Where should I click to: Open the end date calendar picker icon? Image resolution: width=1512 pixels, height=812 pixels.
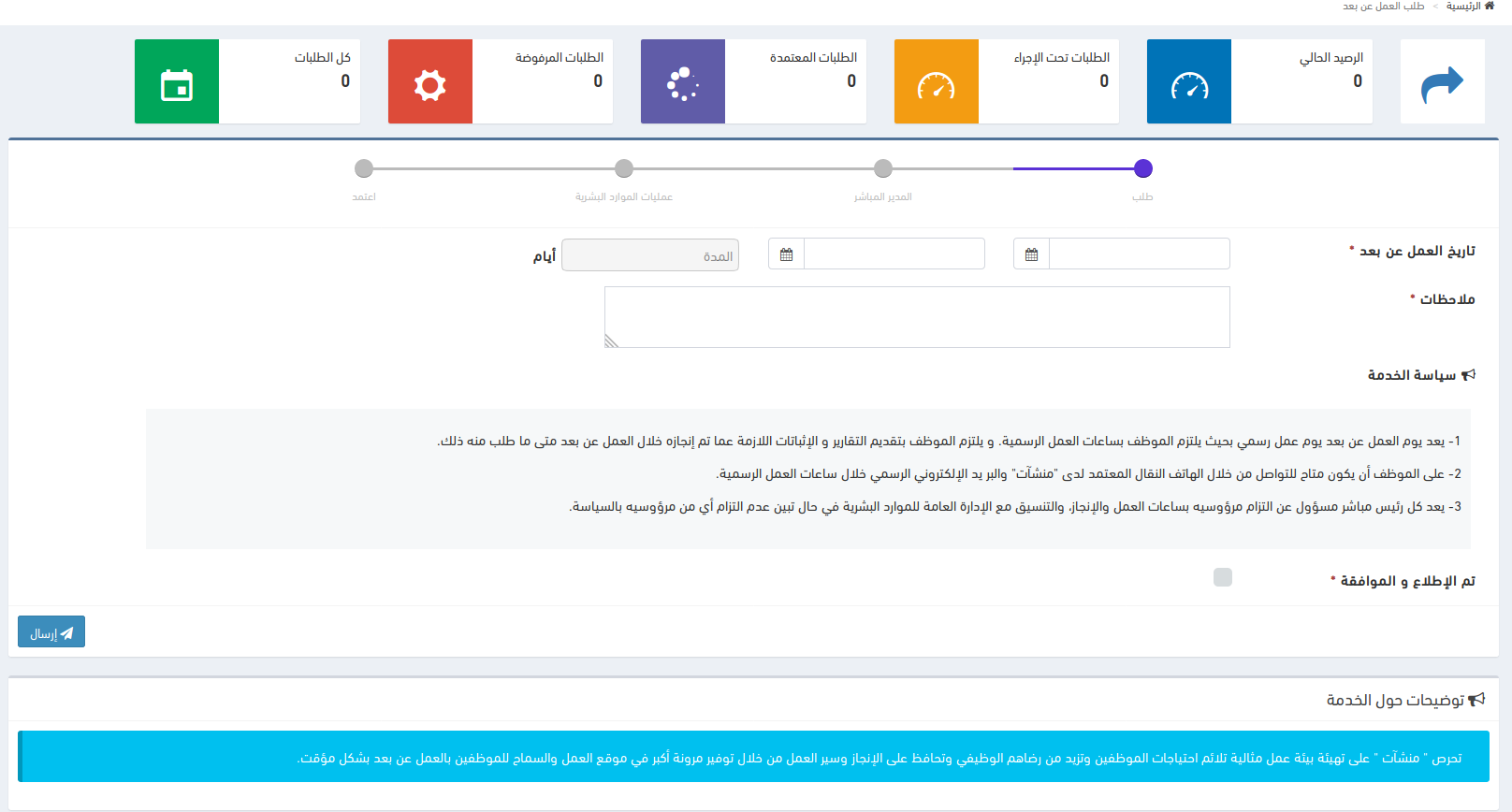tap(786, 254)
